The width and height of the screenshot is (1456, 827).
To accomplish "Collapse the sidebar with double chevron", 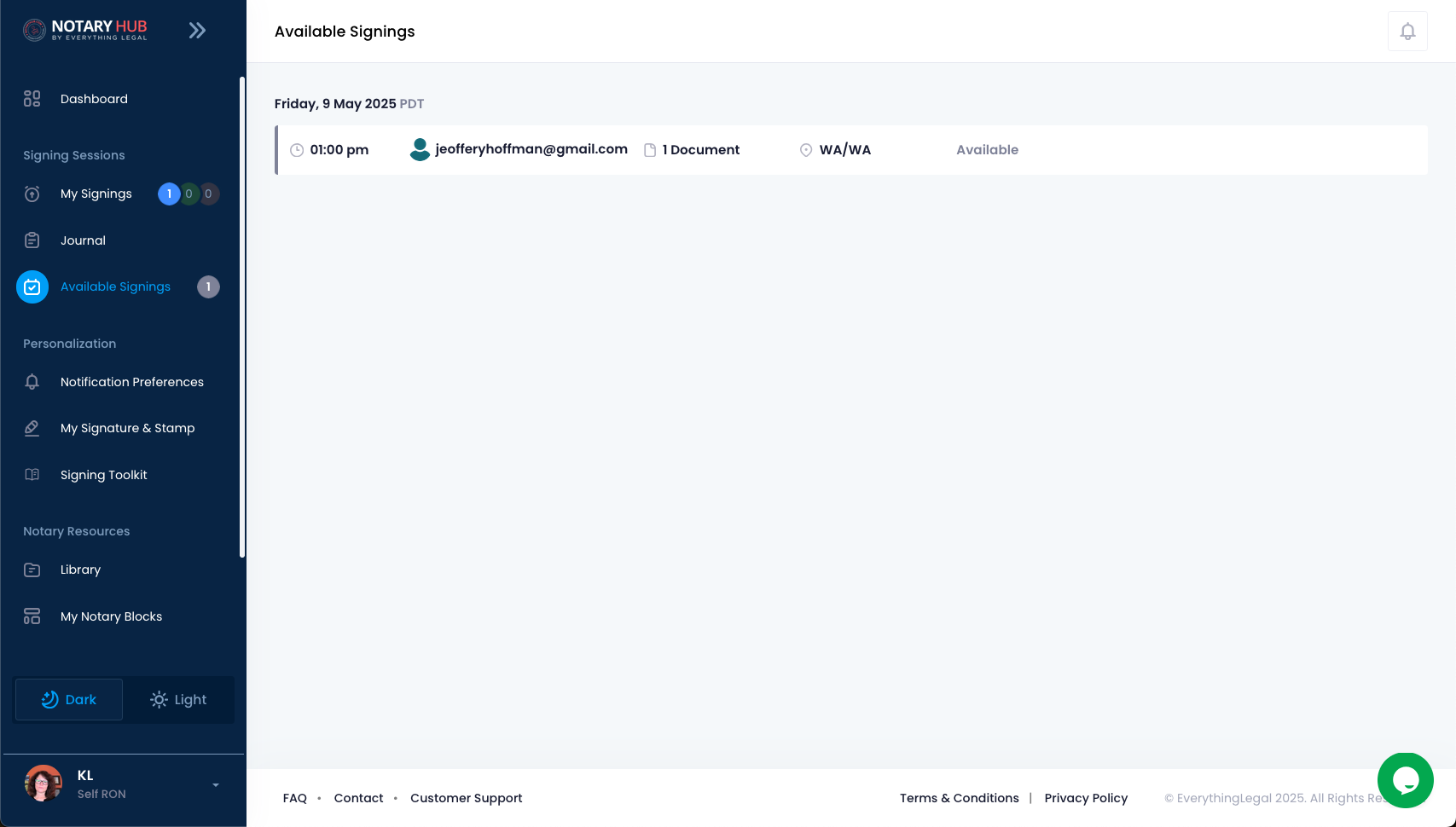I will (x=197, y=31).
